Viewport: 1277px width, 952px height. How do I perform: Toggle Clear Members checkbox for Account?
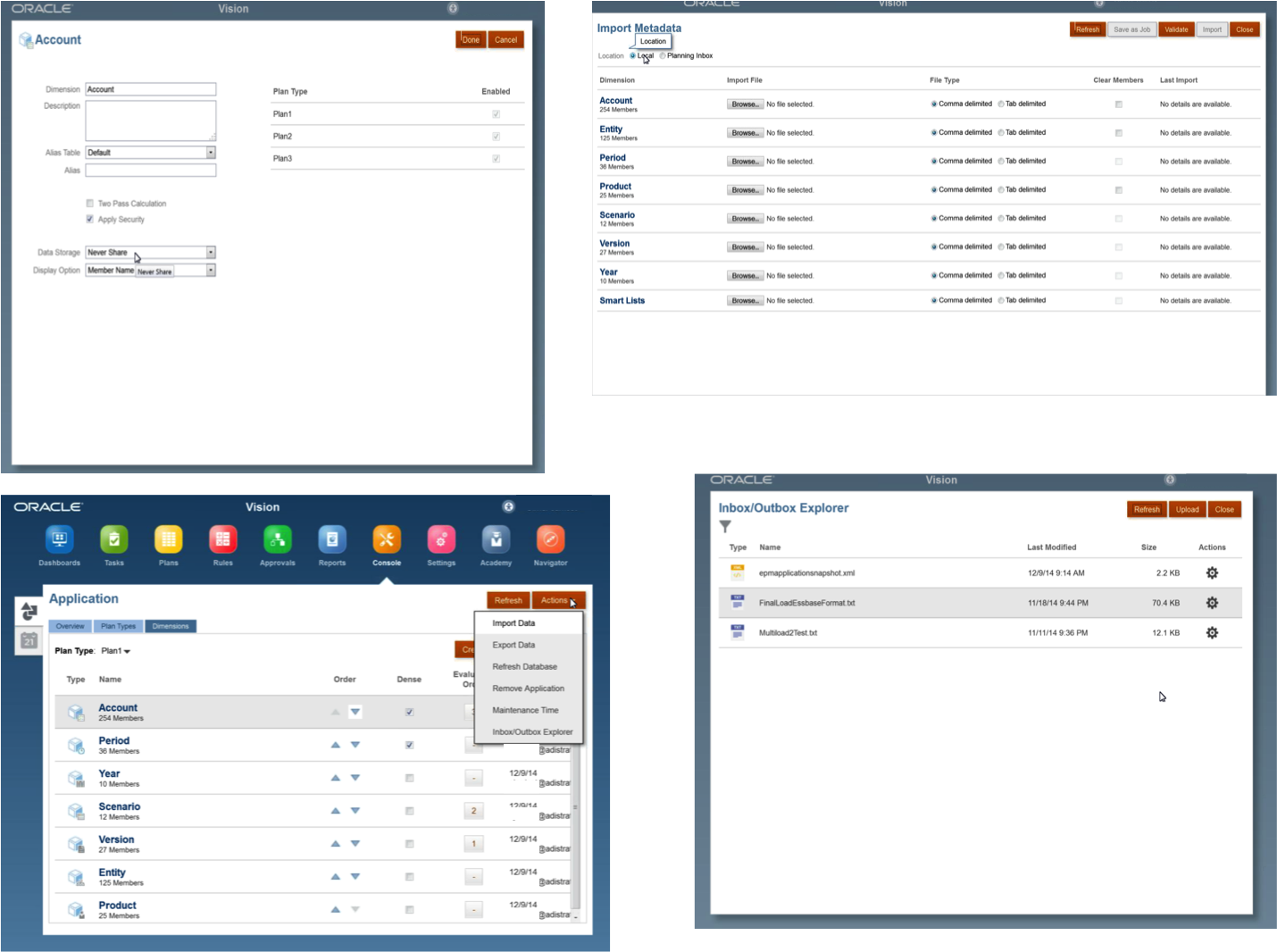pyautogui.click(x=1118, y=104)
